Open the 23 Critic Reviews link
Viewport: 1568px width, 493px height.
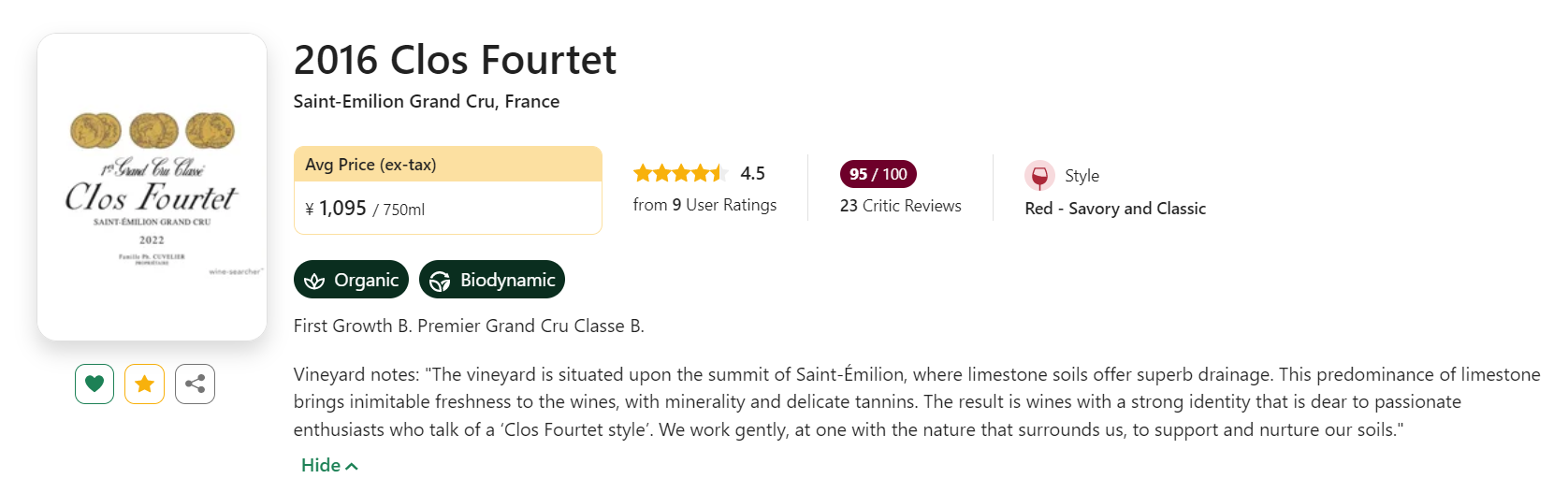tap(900, 206)
